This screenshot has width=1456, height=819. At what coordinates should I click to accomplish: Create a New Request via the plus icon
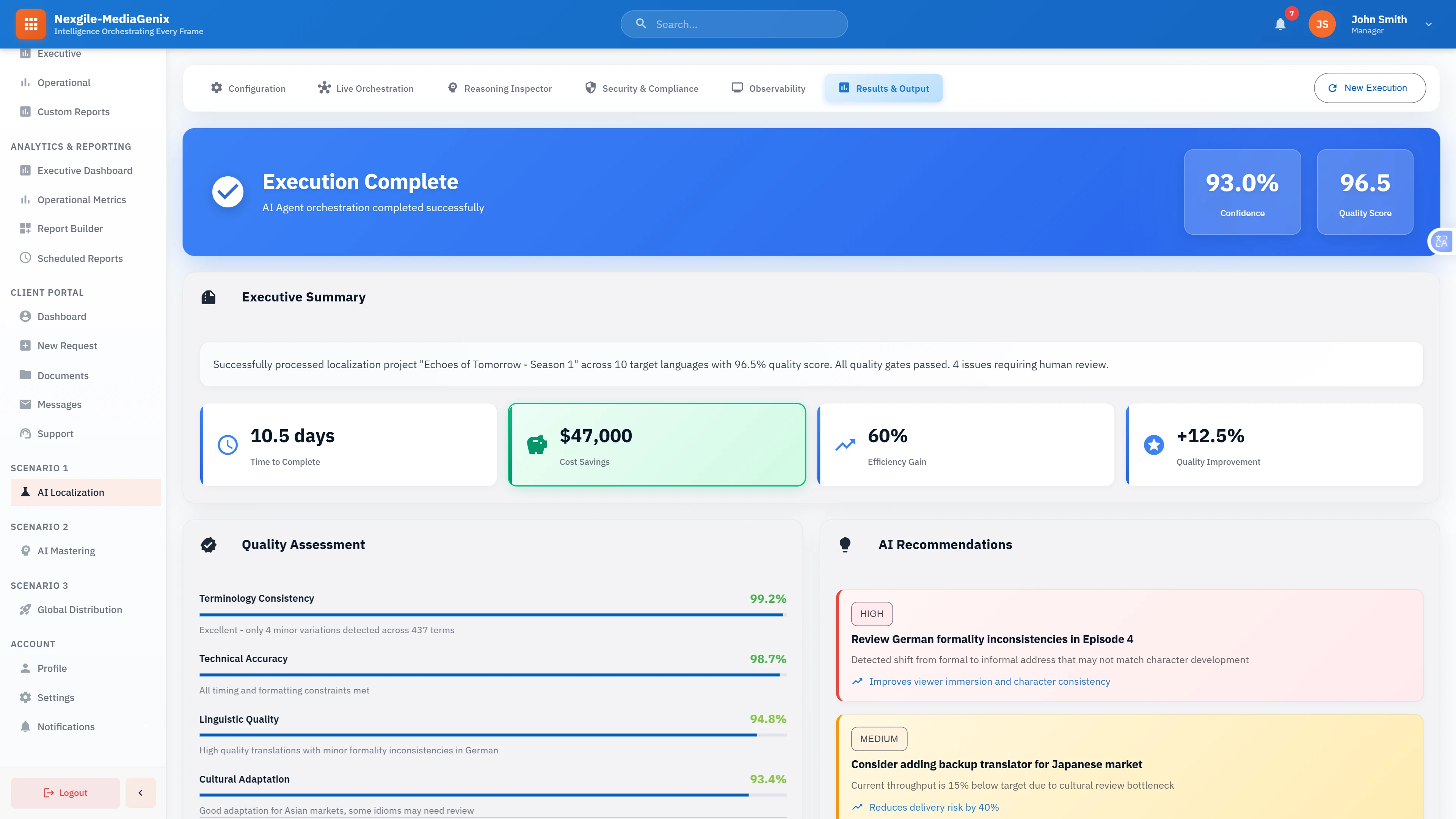25,345
